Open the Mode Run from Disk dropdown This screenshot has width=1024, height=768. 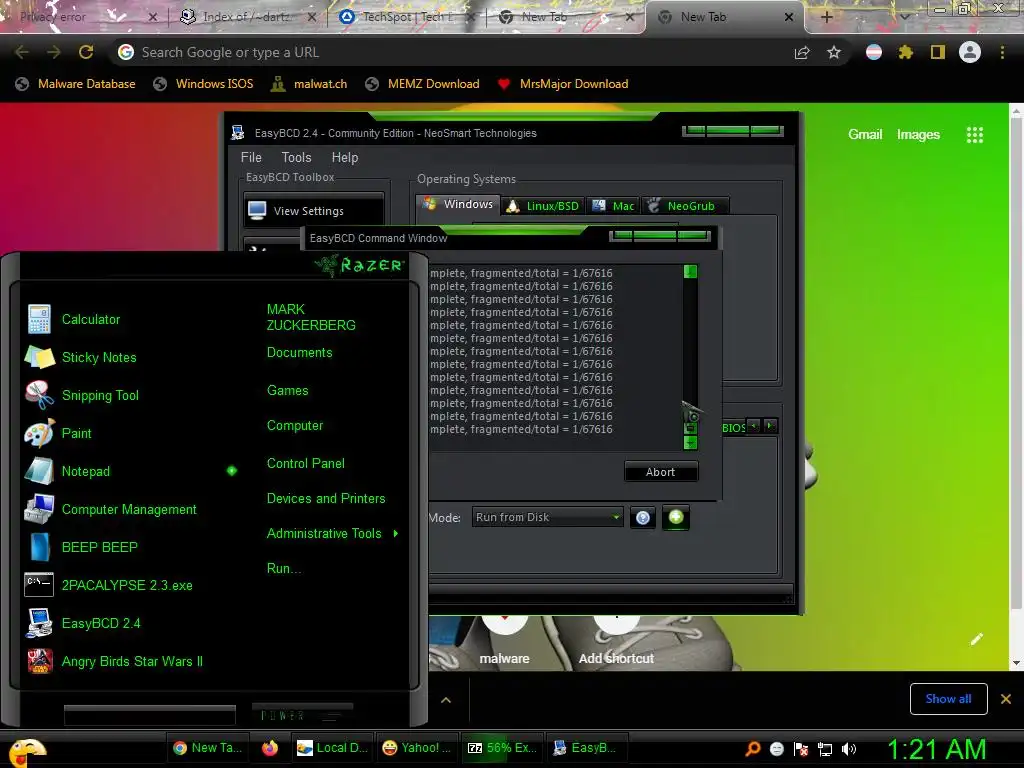pos(547,517)
